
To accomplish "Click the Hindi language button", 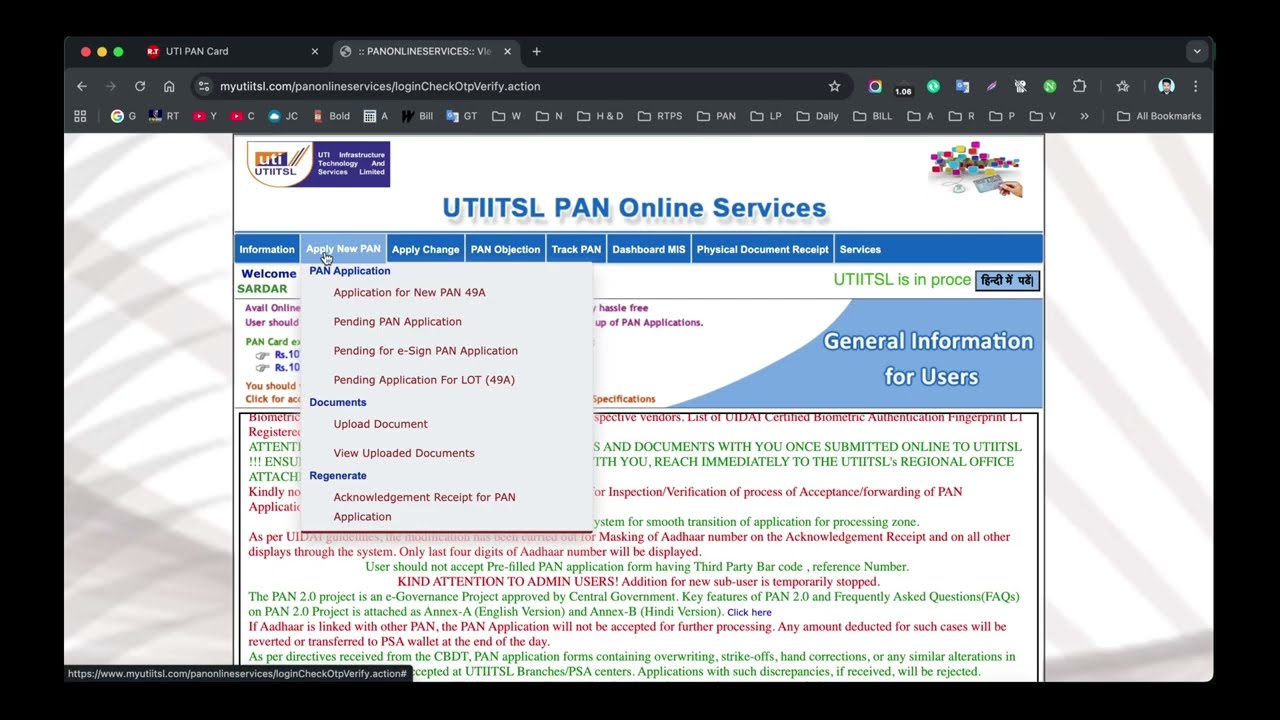I will (1007, 281).
